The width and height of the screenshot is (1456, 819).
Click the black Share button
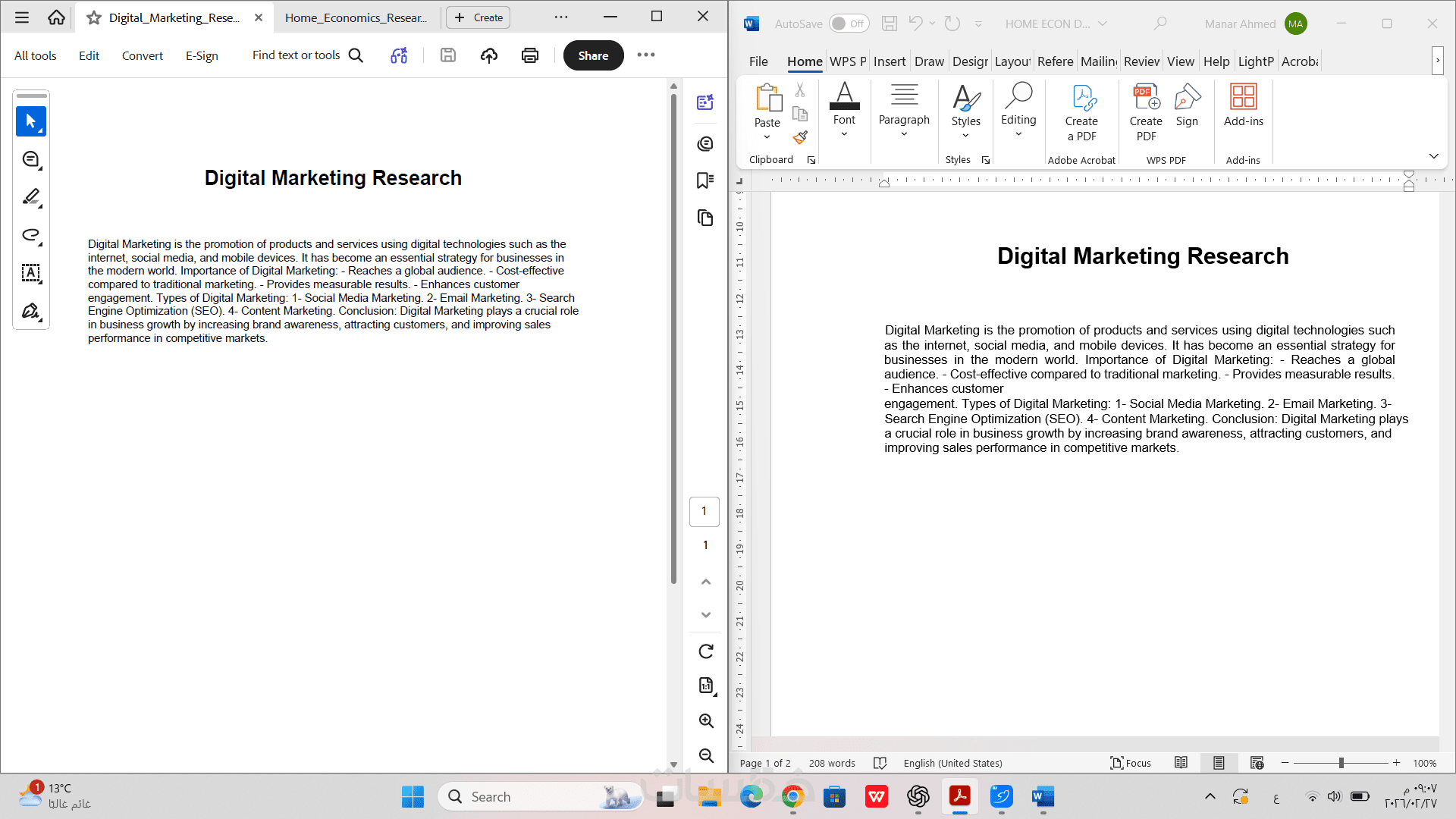point(593,55)
